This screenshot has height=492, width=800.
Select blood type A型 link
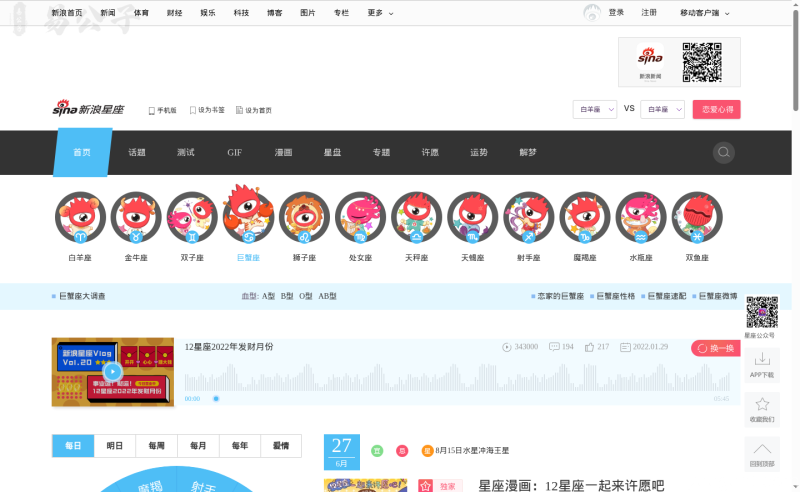(x=268, y=296)
